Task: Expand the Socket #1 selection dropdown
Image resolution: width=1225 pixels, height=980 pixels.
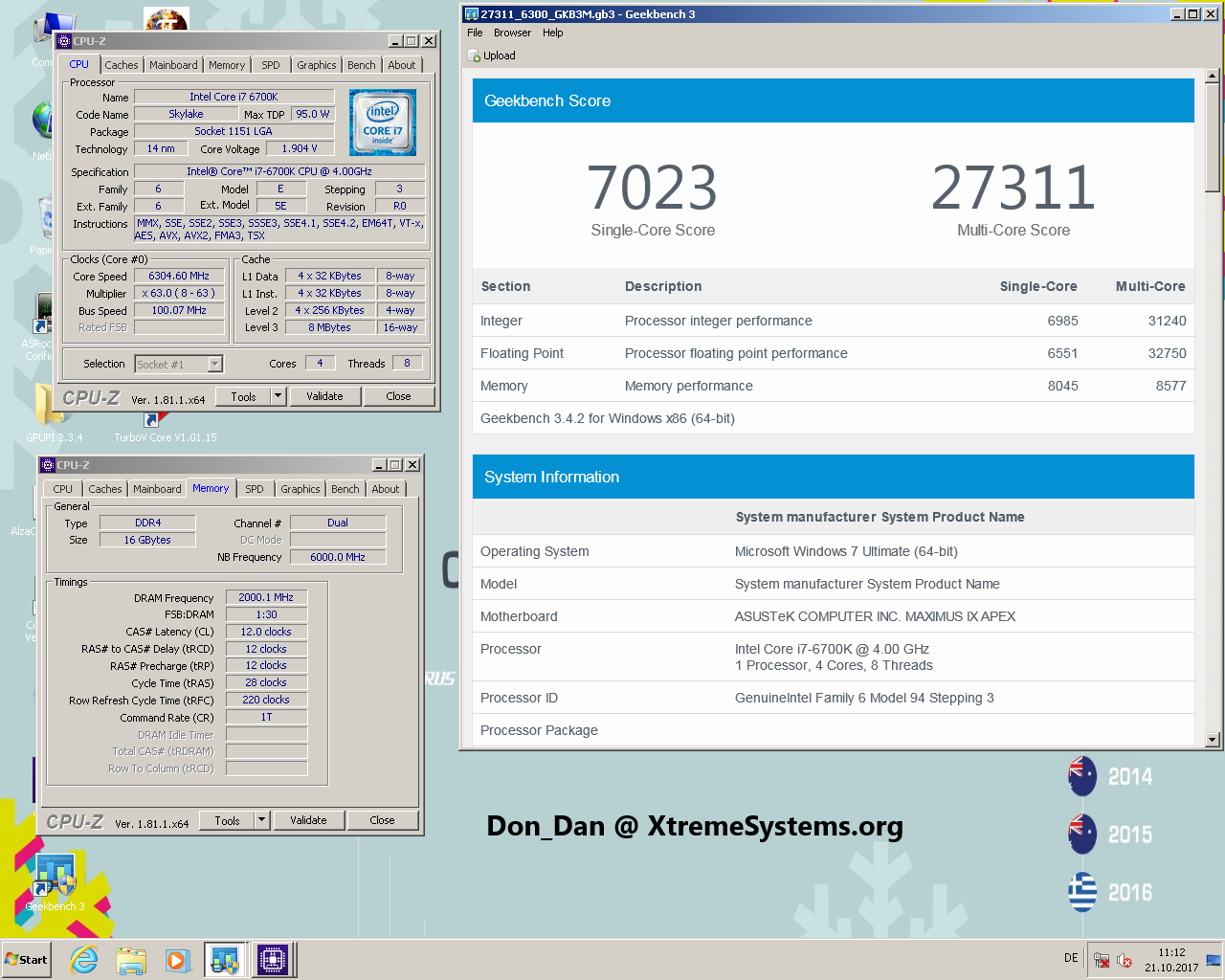Action: point(215,364)
